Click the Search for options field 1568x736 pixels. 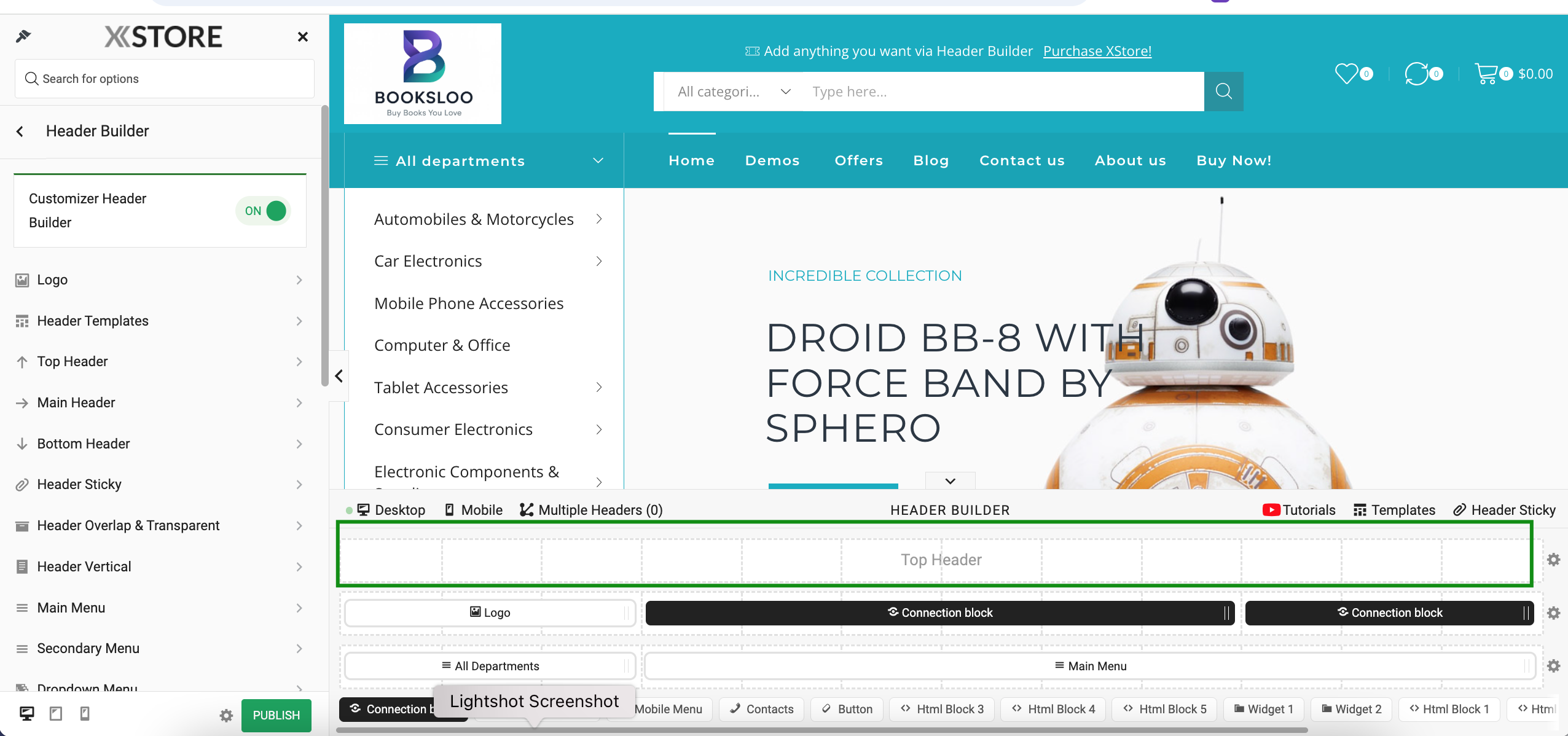pyautogui.click(x=165, y=79)
